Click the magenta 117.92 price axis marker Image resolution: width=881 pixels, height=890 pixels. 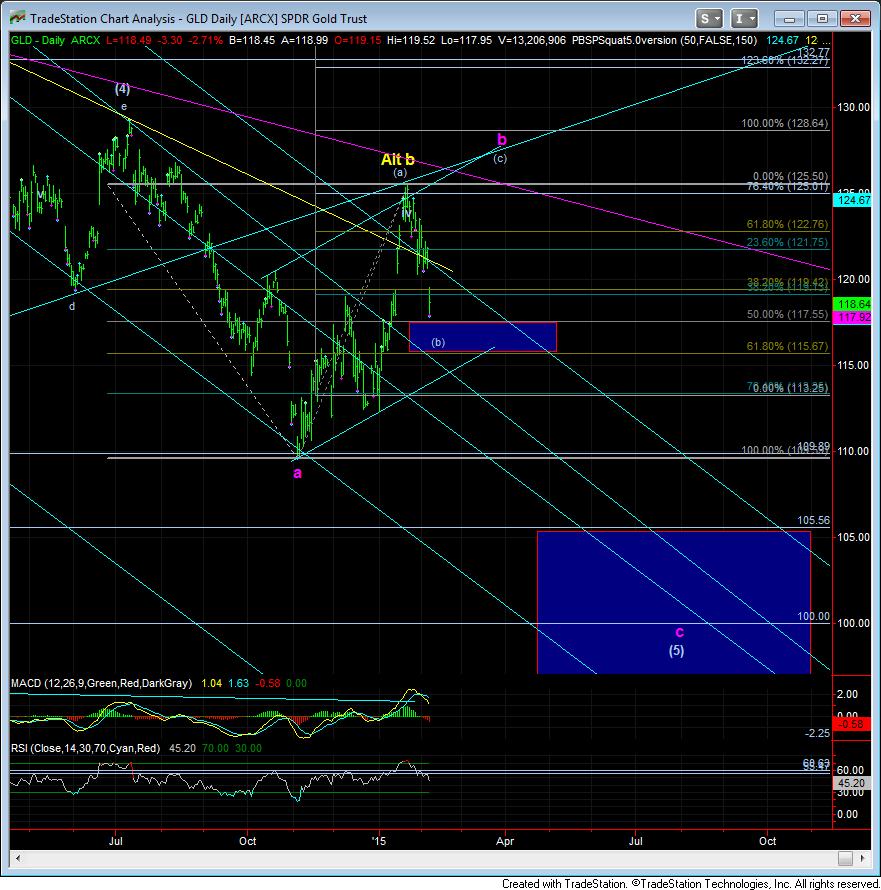click(x=853, y=317)
